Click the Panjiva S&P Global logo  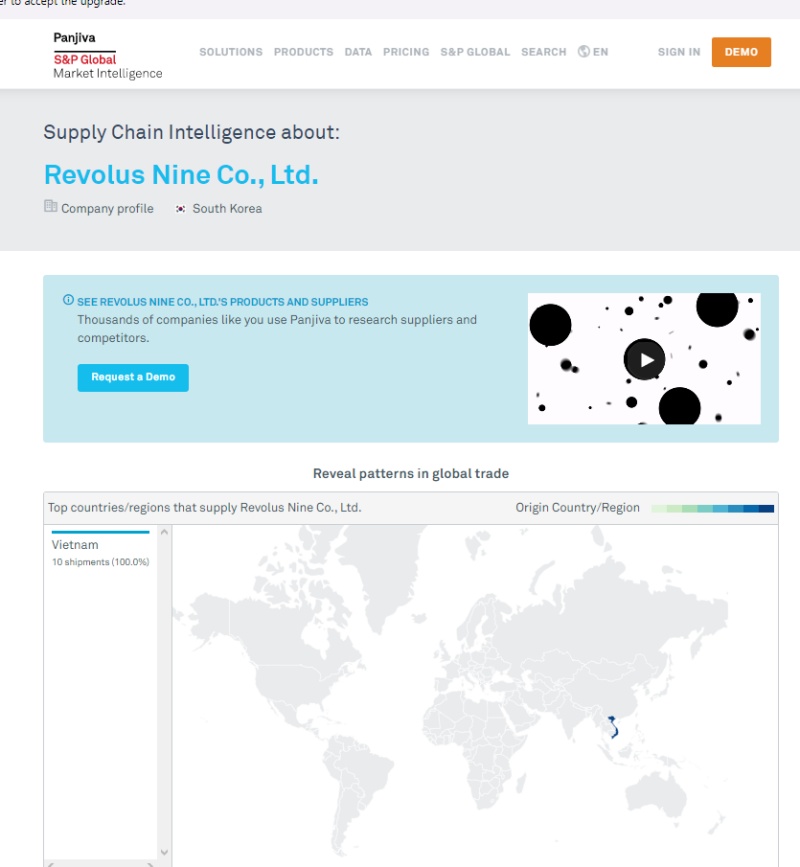(107, 55)
